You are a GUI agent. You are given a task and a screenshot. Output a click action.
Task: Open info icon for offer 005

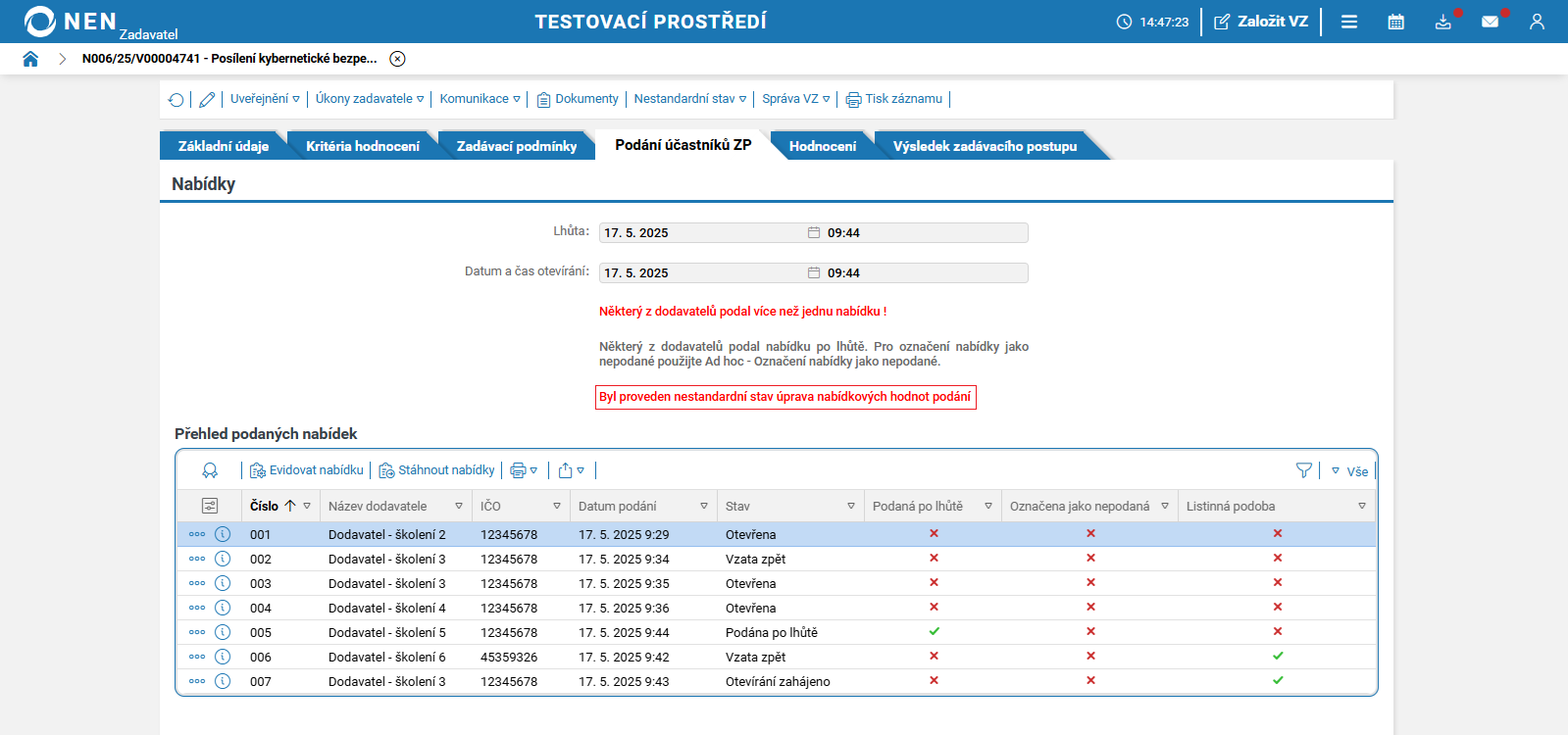(223, 632)
